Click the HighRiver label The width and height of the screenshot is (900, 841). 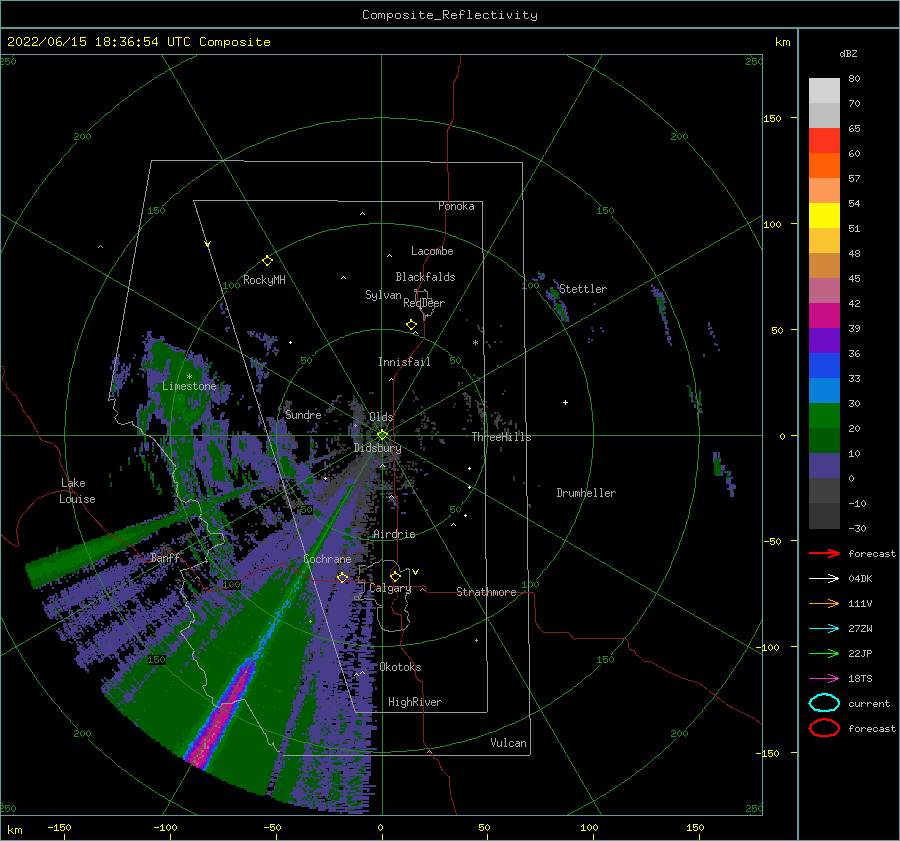click(415, 702)
